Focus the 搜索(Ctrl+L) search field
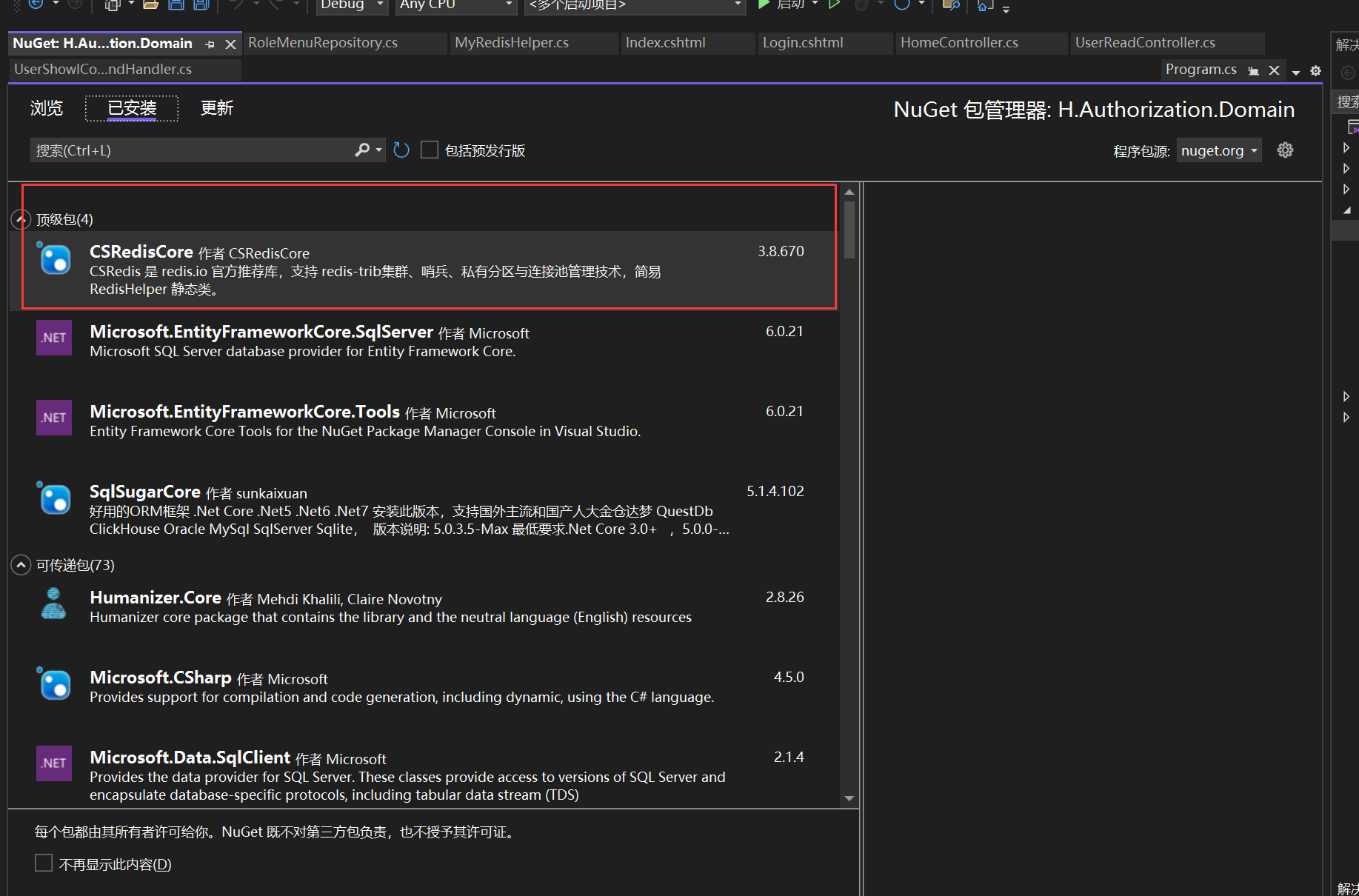Screen dimensions: 1359x896 point(193,150)
